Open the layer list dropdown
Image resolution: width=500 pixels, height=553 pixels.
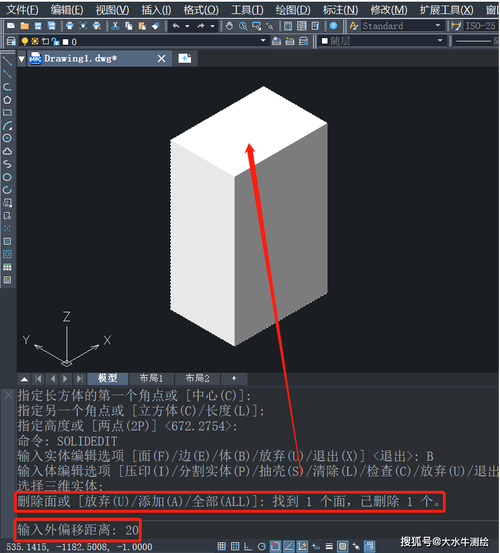[x=263, y=41]
